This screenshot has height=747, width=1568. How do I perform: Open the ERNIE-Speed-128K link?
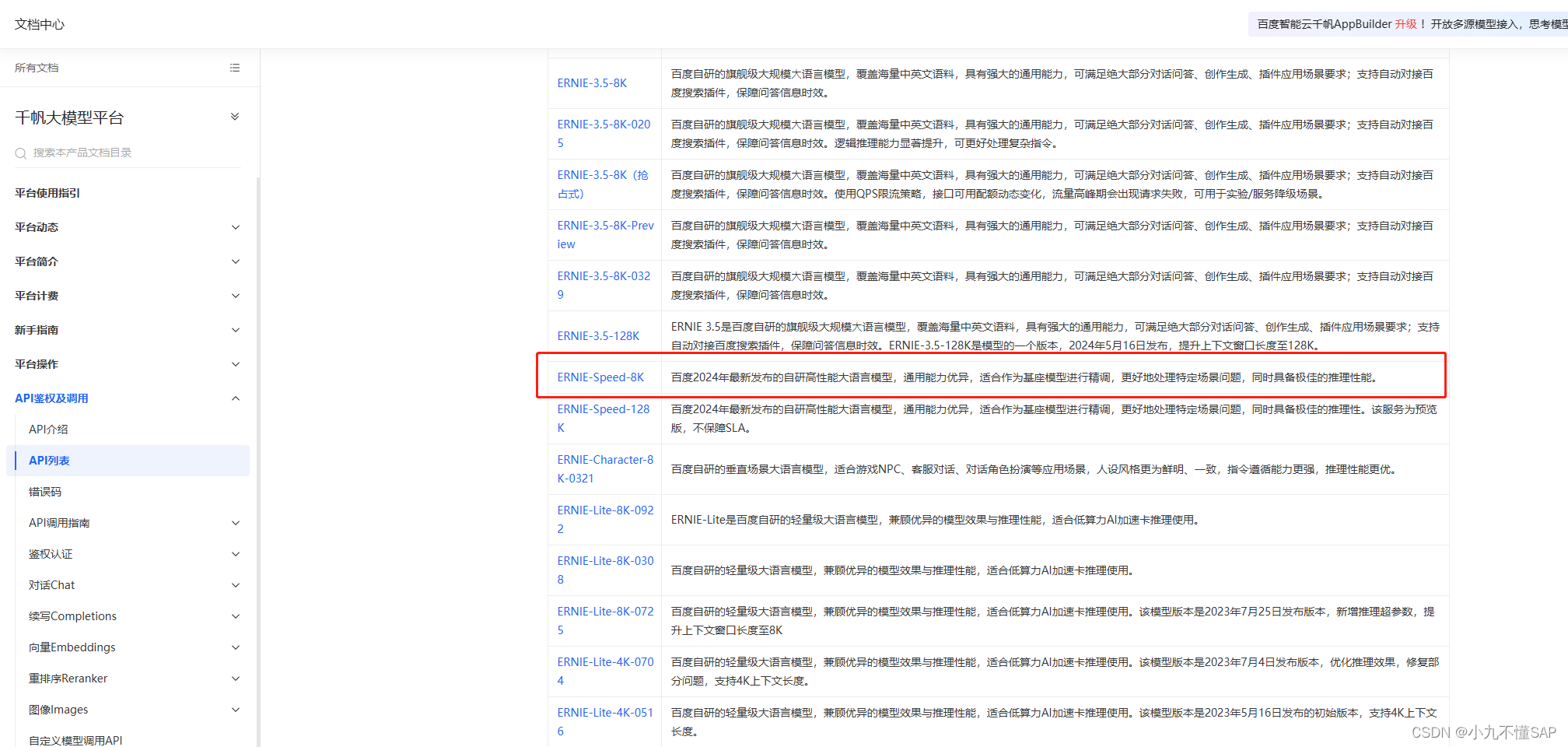pos(604,419)
